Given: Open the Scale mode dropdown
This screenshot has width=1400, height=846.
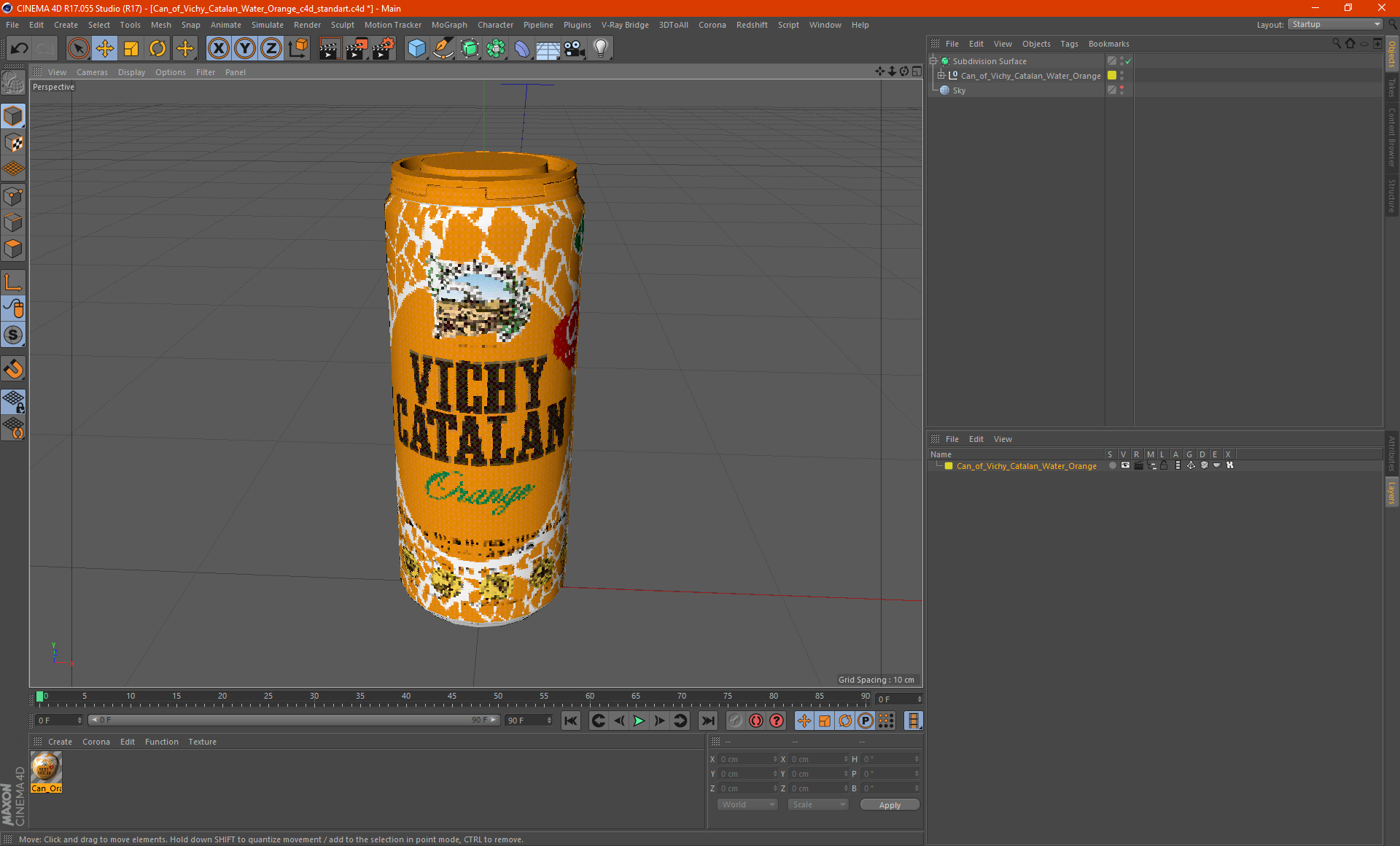Looking at the screenshot, I should pyautogui.click(x=818, y=804).
